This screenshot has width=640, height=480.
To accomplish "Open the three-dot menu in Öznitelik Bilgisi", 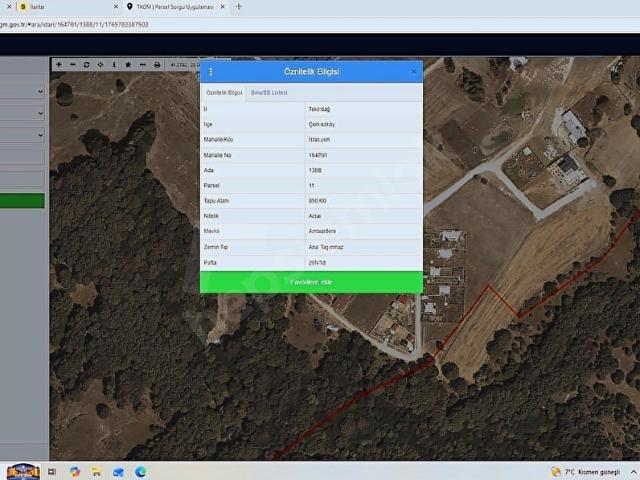I will click(x=211, y=72).
